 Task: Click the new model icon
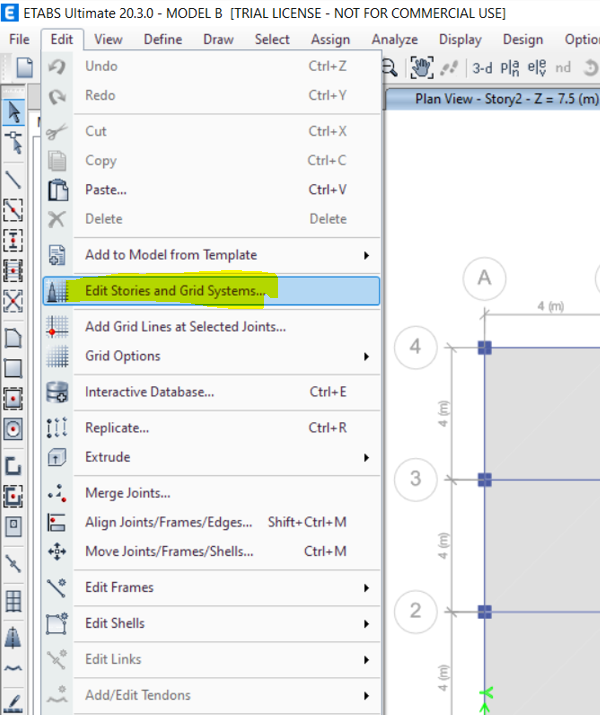25,67
